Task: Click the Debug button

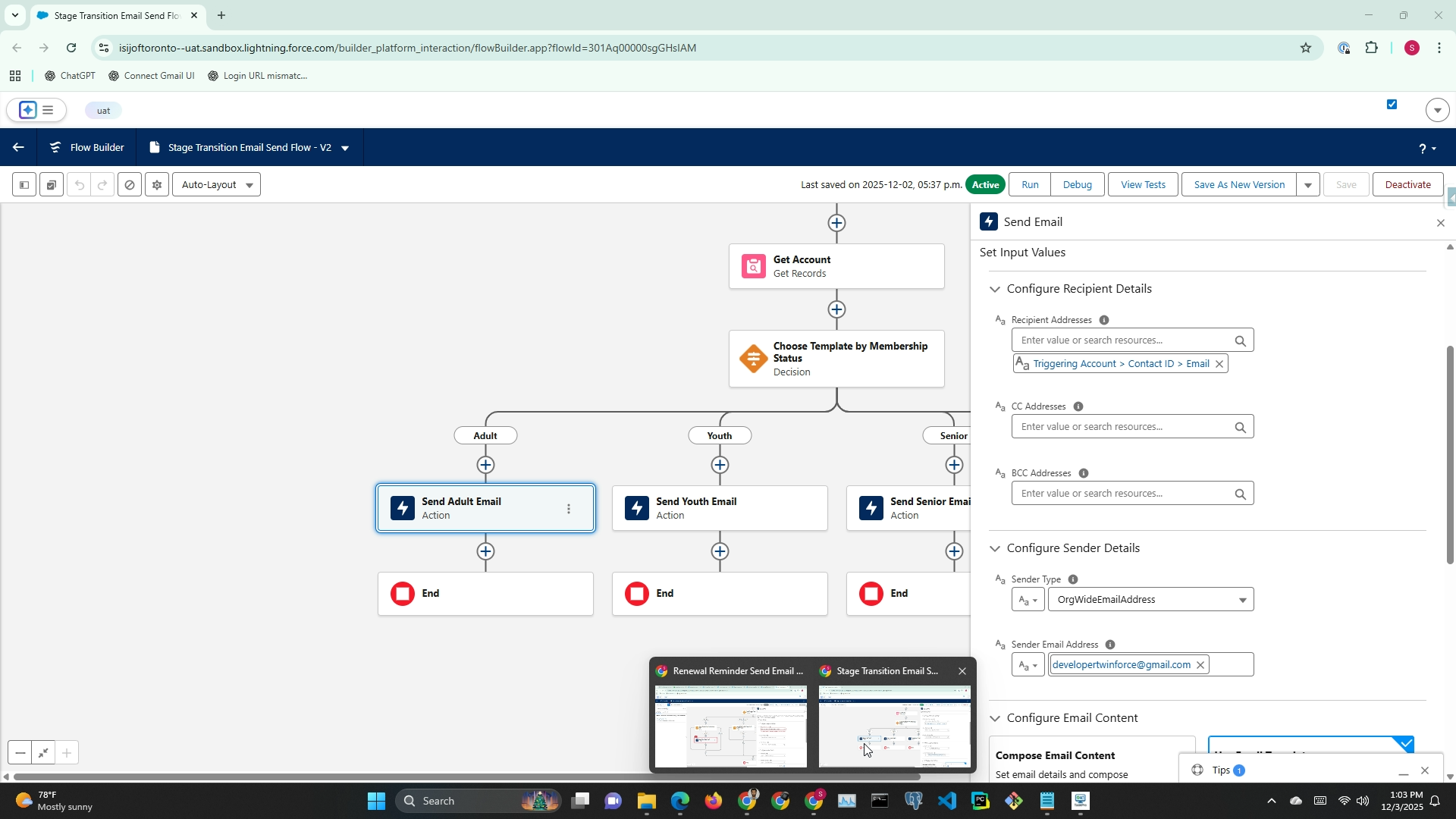Action: (x=1077, y=185)
